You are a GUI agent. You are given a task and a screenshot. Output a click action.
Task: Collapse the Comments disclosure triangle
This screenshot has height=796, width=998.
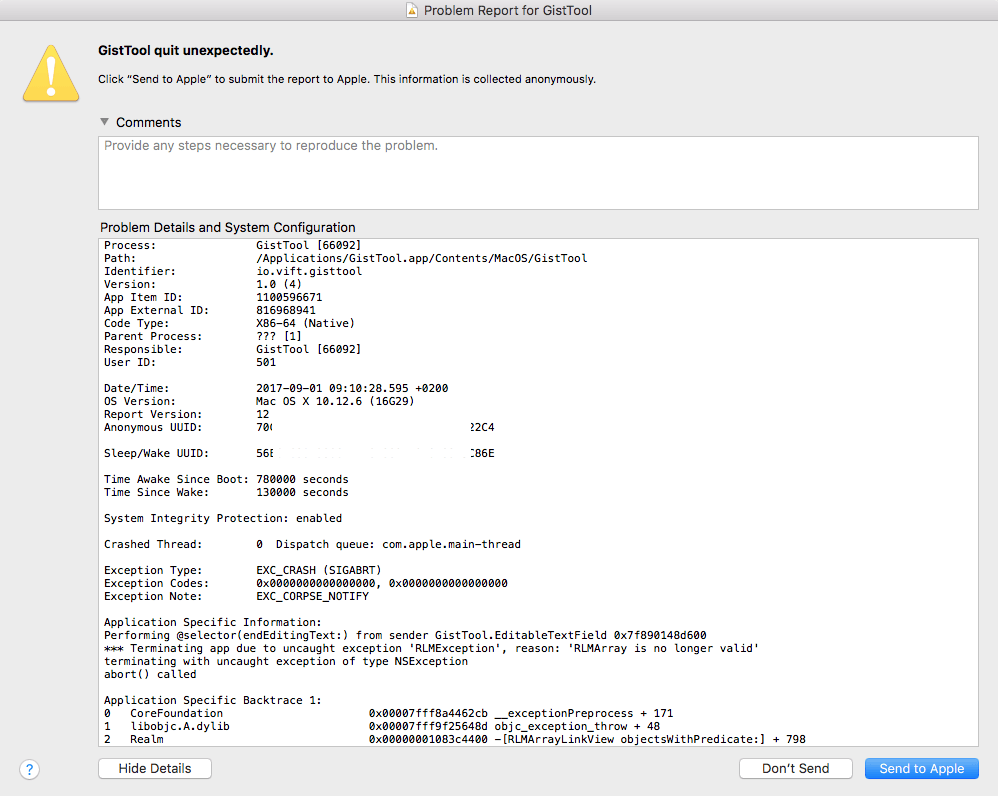[x=104, y=122]
